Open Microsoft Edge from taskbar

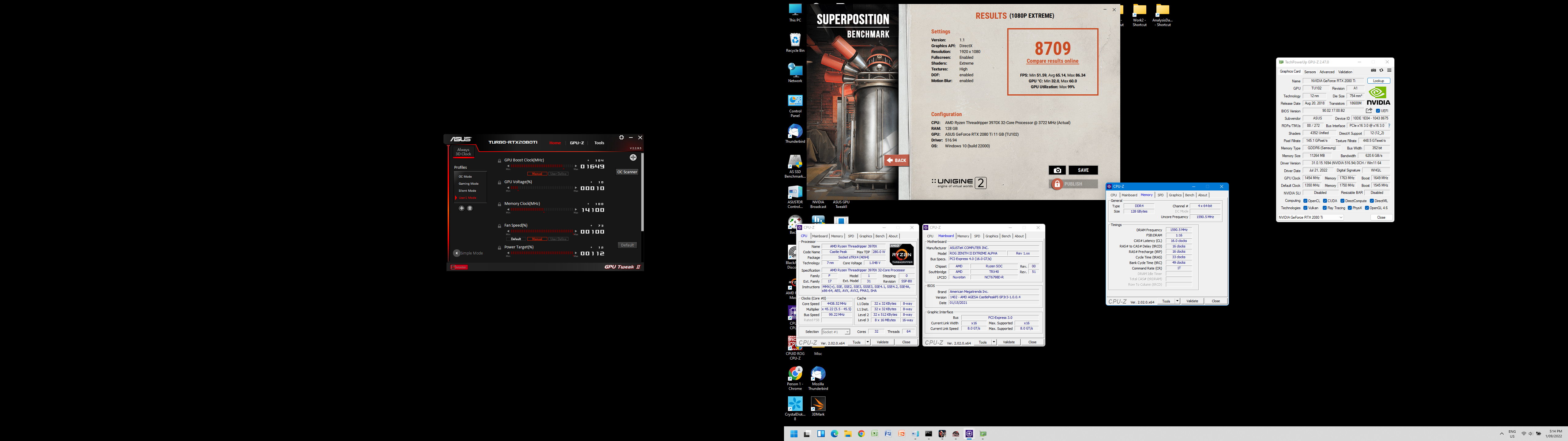(835, 434)
